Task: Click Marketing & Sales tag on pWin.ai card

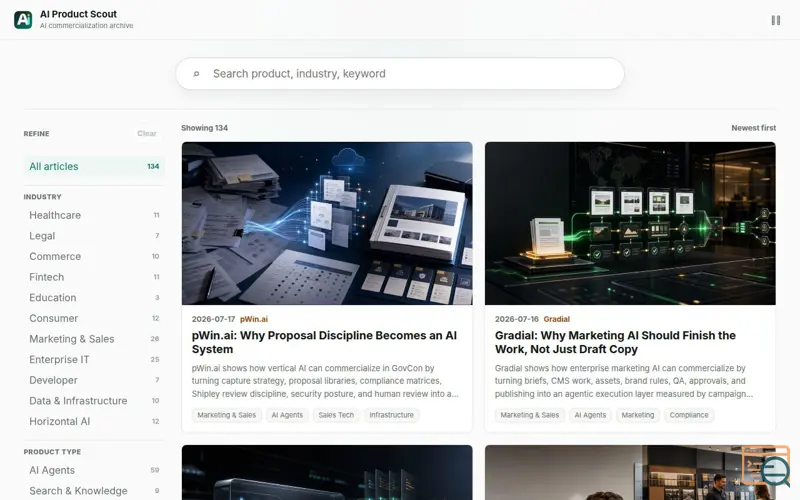Action: (227, 415)
